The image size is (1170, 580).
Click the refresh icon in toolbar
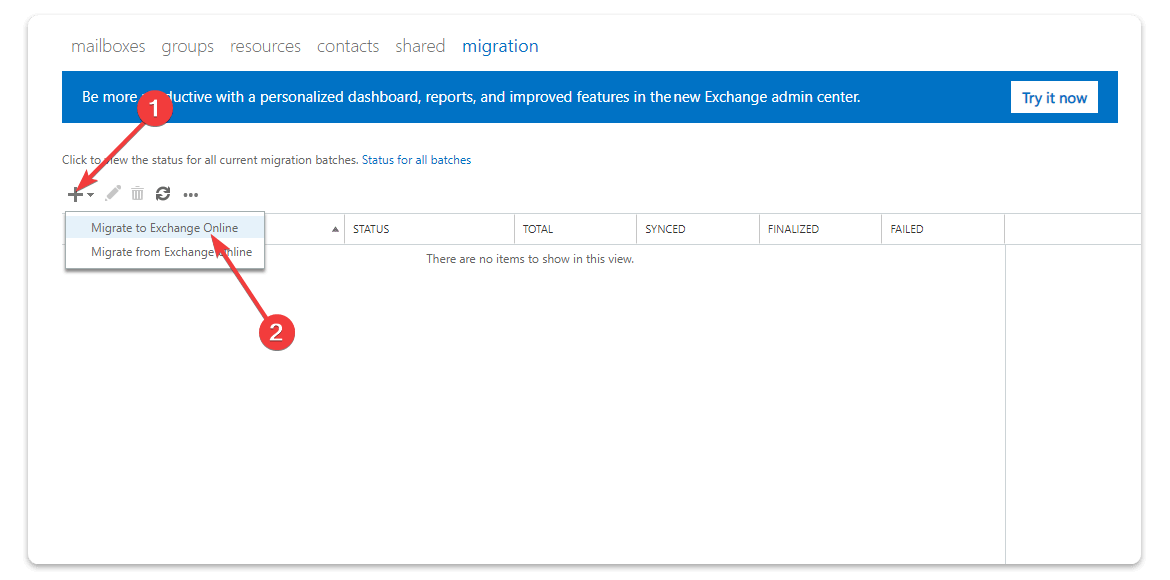point(163,194)
